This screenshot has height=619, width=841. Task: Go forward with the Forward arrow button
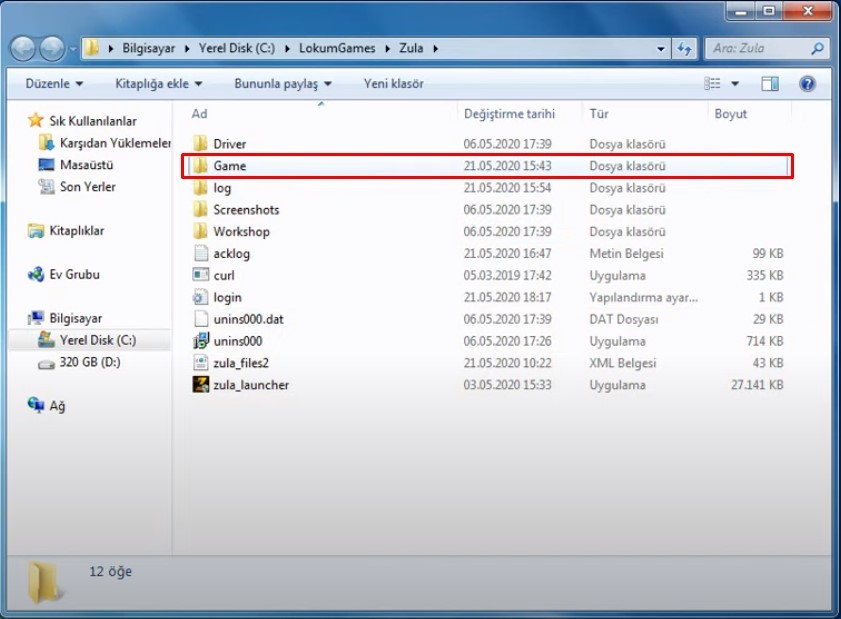point(52,49)
